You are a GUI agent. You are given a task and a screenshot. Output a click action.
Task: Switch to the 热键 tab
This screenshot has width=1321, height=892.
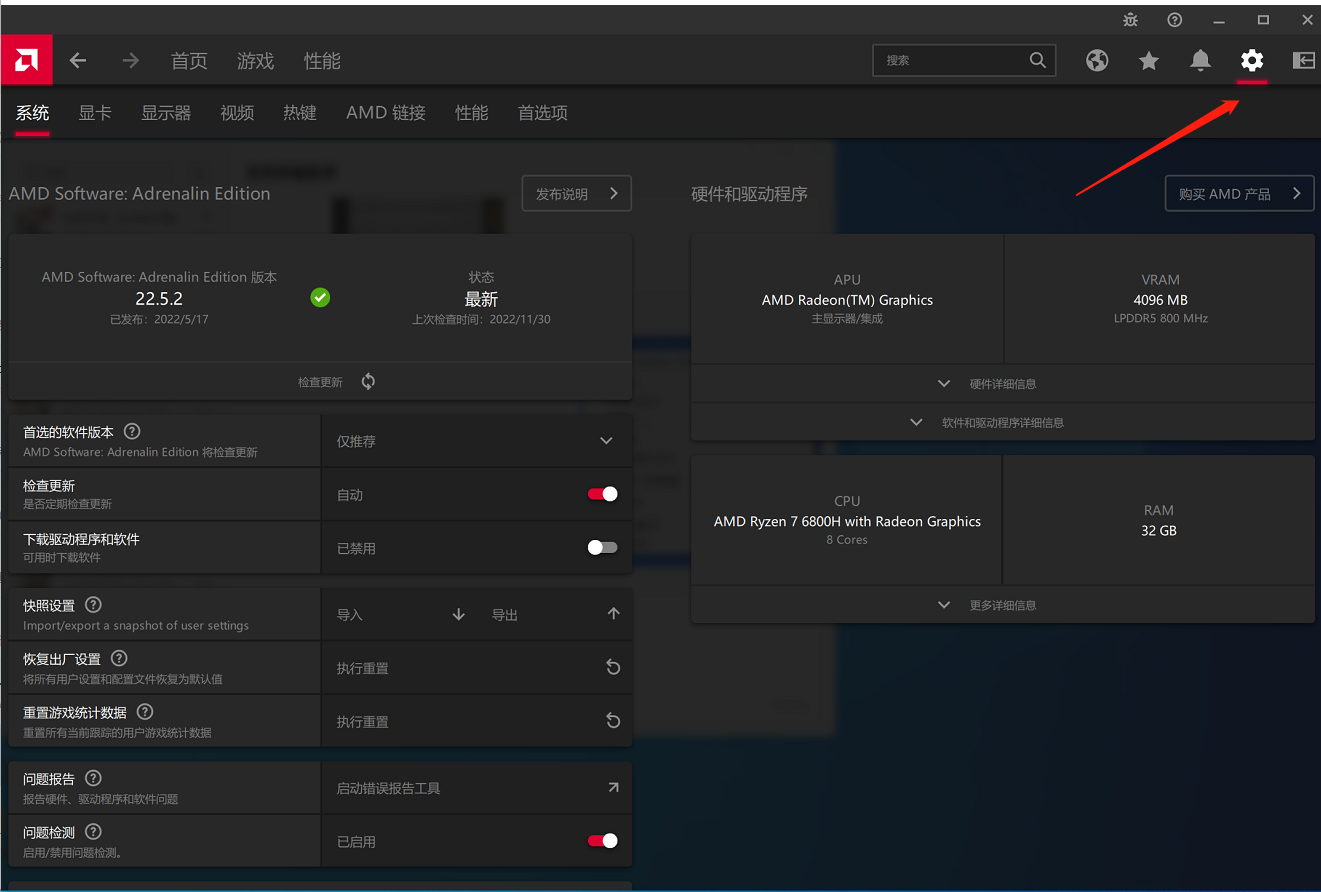300,113
